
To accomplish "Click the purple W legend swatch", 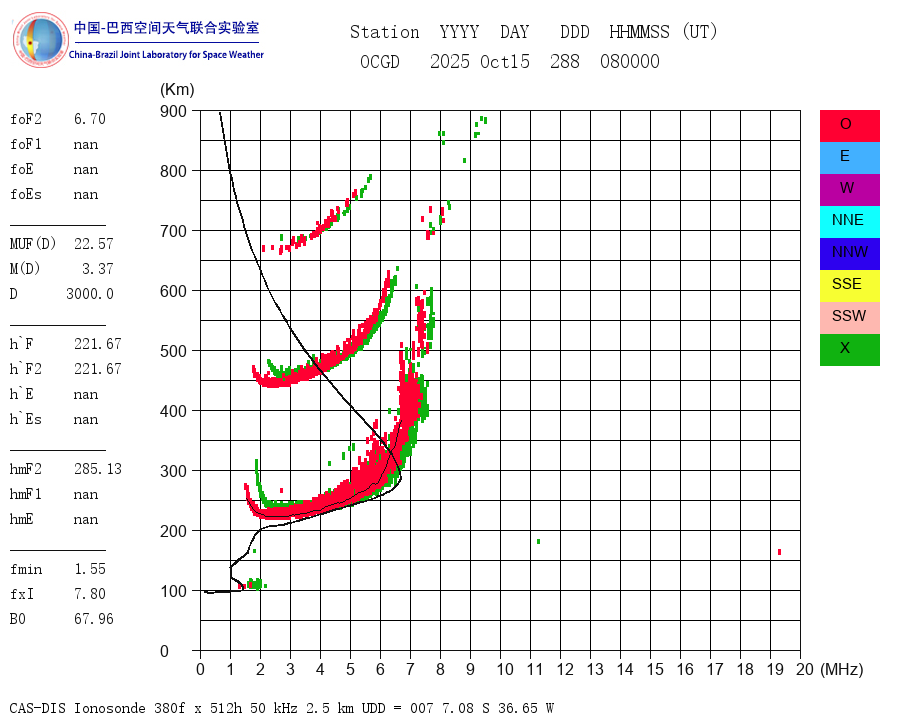I will (849, 189).
